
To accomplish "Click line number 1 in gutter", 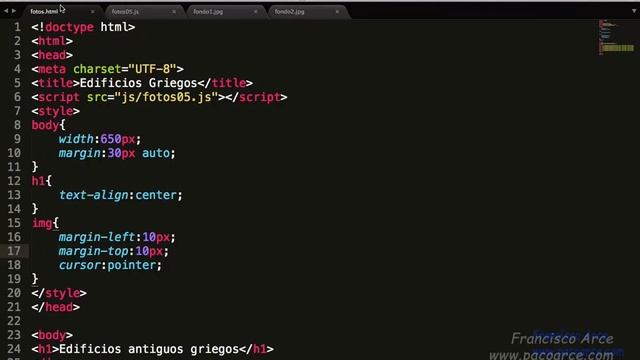I will point(17,27).
